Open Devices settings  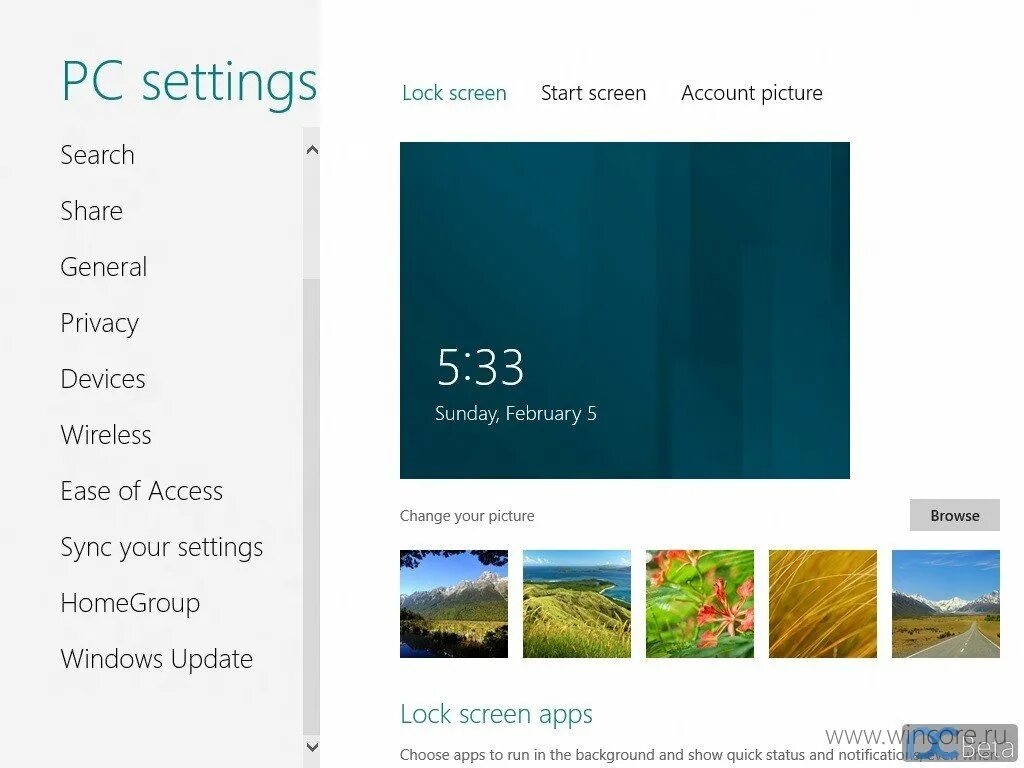[103, 379]
